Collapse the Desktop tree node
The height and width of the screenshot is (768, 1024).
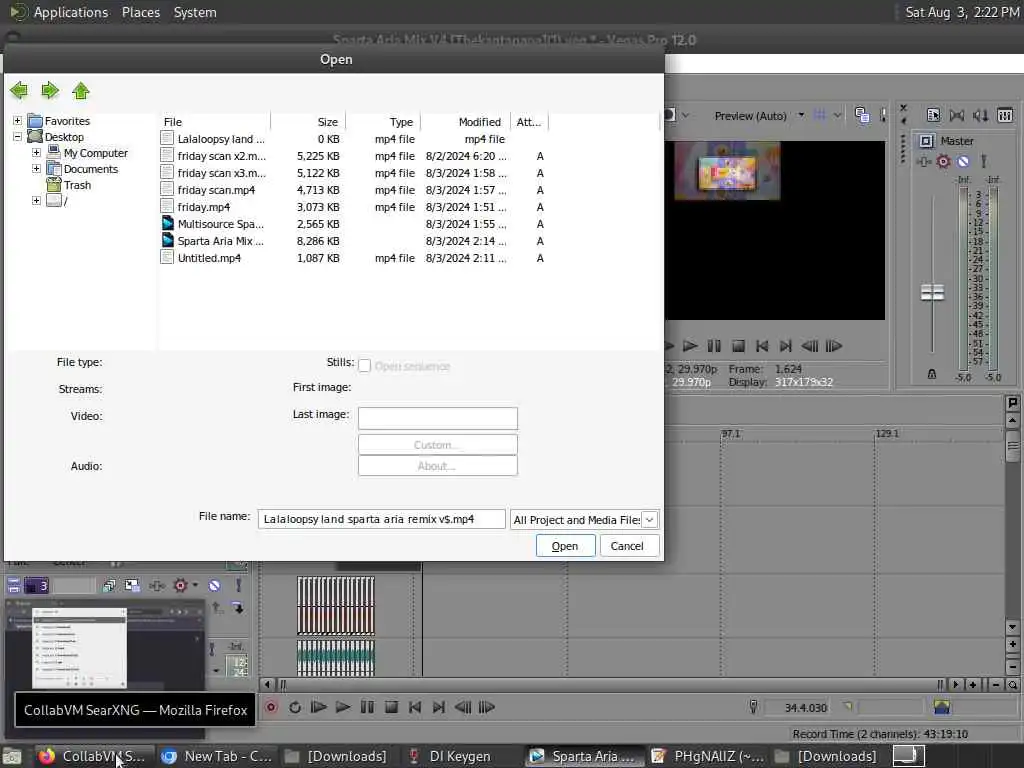18,137
